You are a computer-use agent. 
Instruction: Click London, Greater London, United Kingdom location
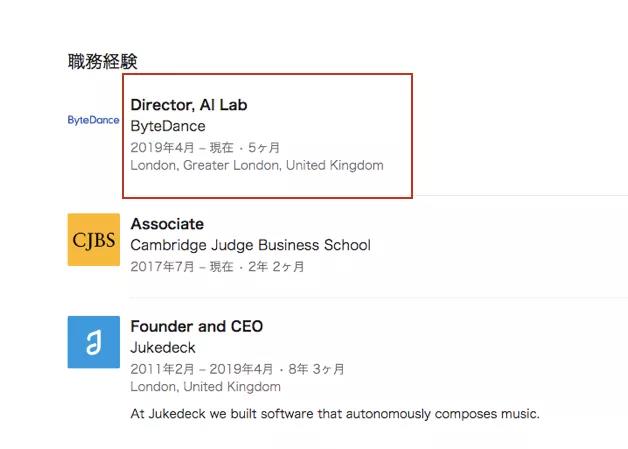(x=257, y=165)
